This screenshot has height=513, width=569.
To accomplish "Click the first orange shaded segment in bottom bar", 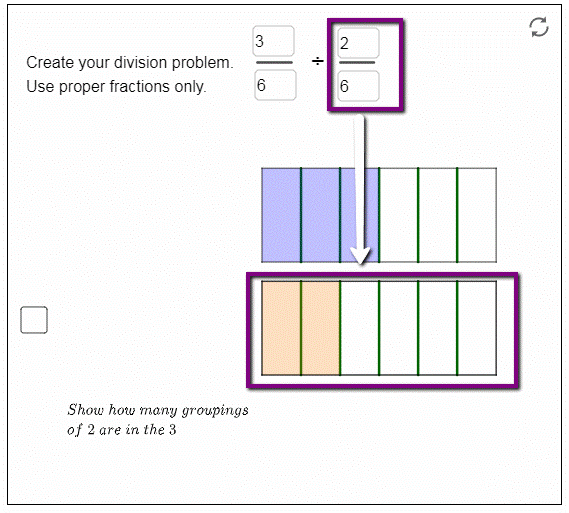I will [281, 328].
